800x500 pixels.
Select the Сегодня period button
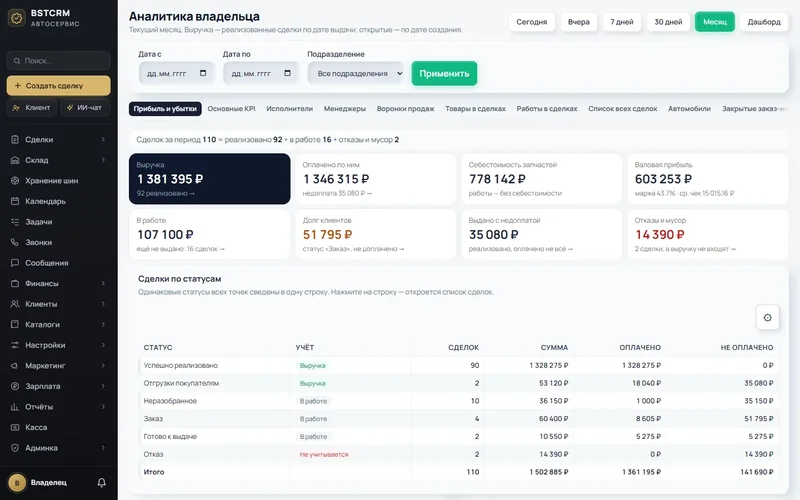click(x=532, y=22)
